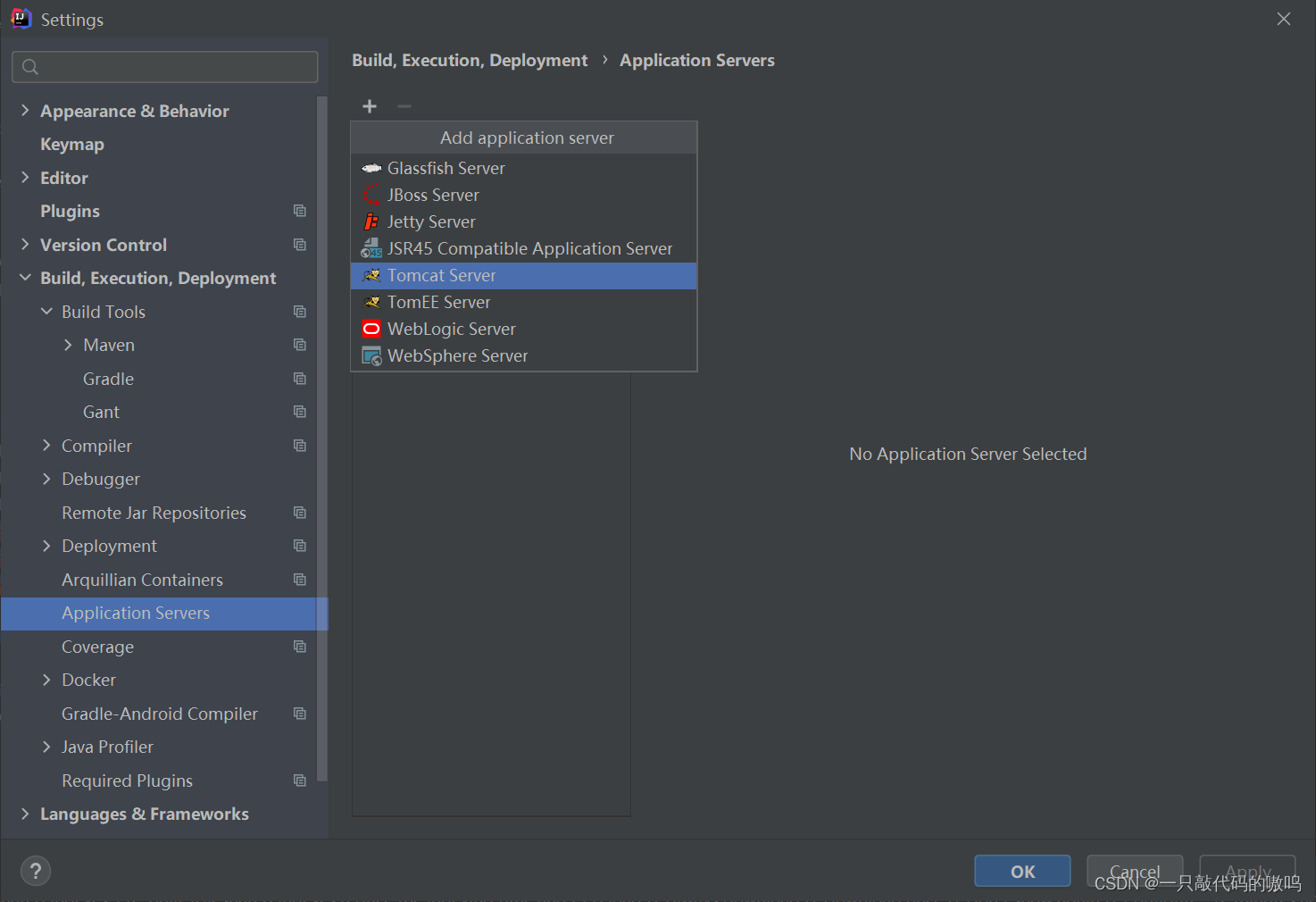Click project-level icon next to Gradle
This screenshot has width=1316, height=902.
tap(300, 379)
